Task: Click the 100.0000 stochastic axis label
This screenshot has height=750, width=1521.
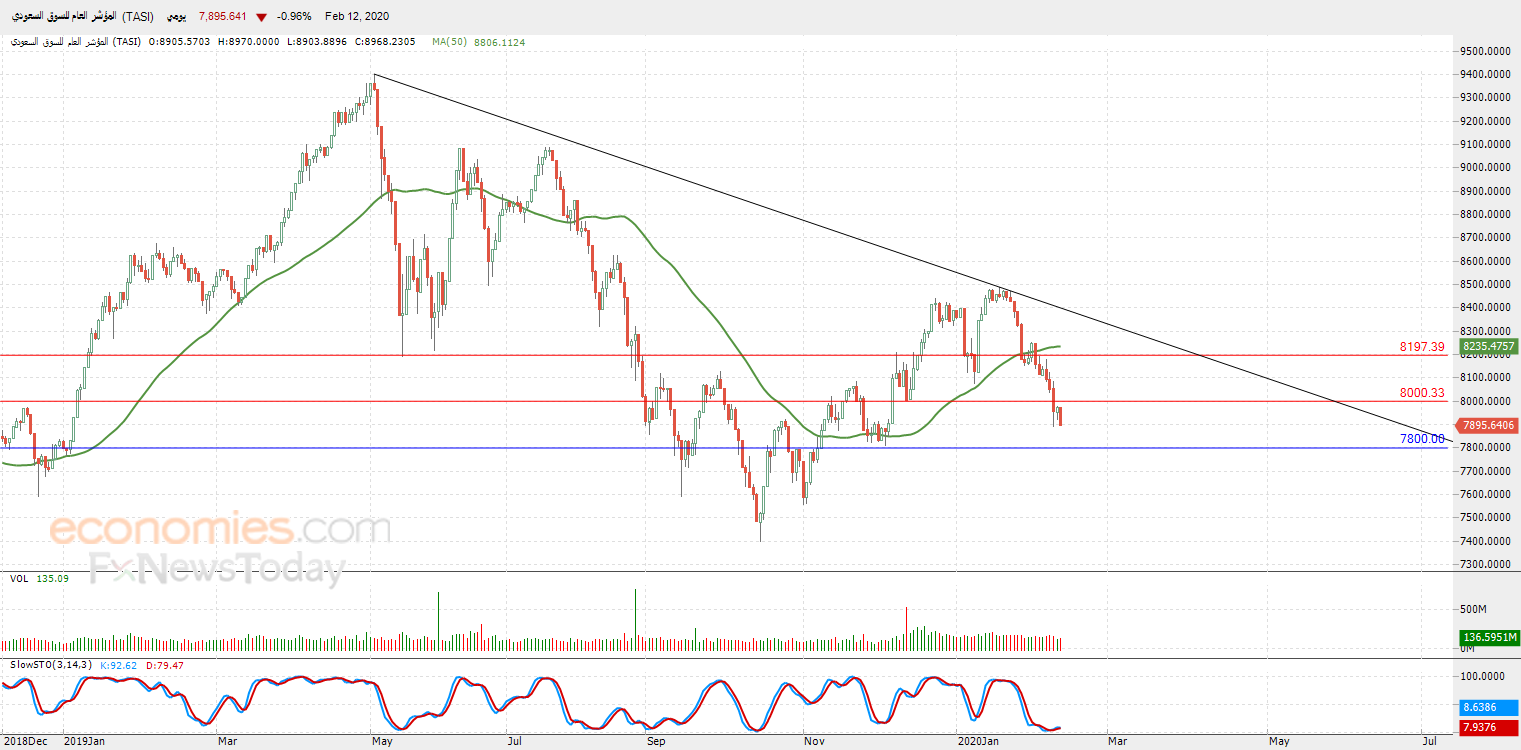Action: click(x=1482, y=676)
